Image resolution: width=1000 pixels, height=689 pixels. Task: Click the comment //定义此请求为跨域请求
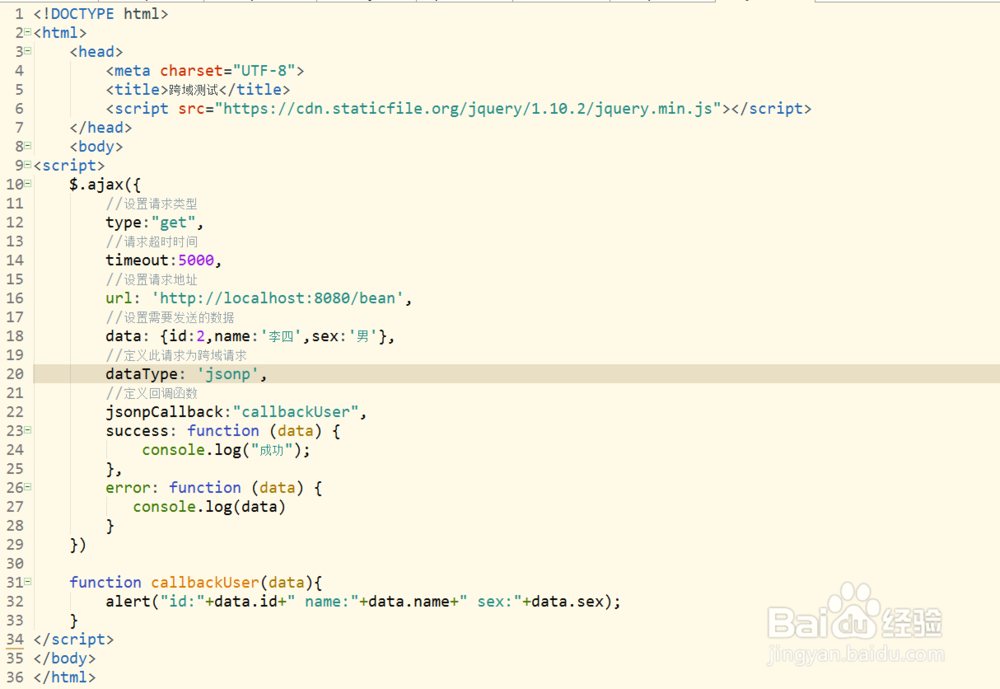[x=176, y=355]
